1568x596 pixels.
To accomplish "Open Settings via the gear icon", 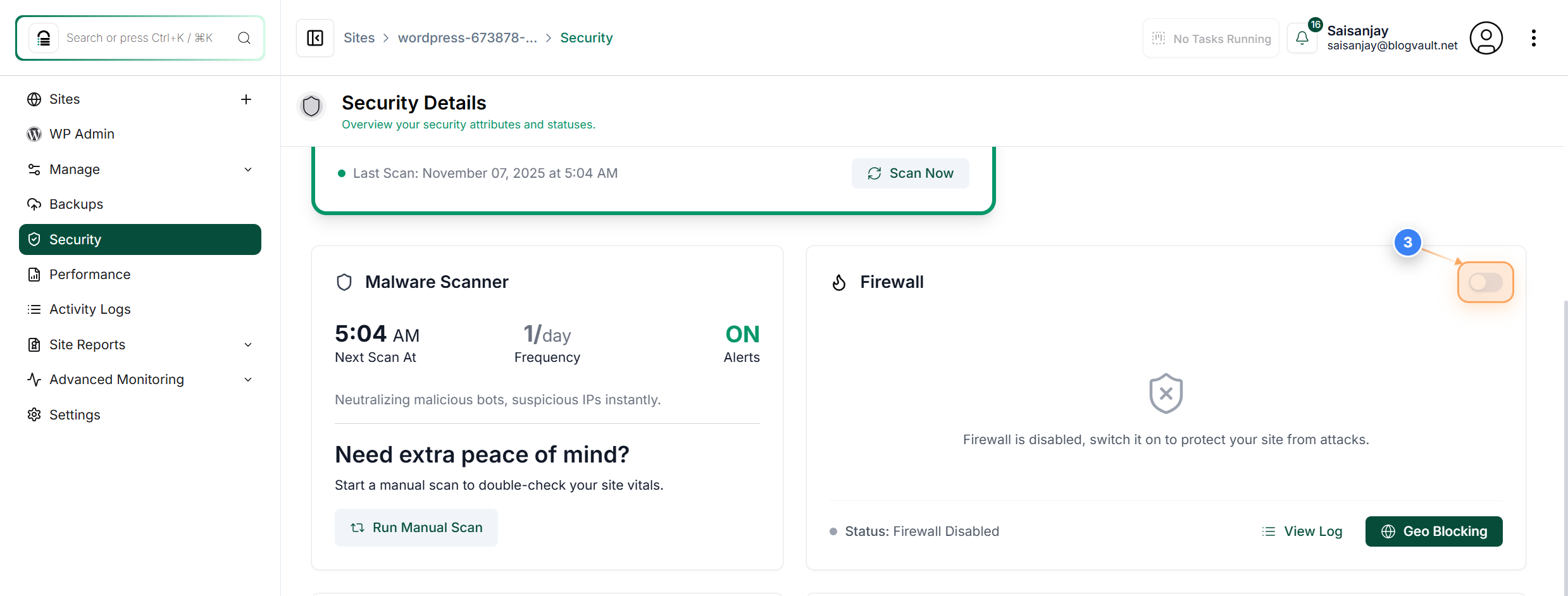I will (75, 414).
